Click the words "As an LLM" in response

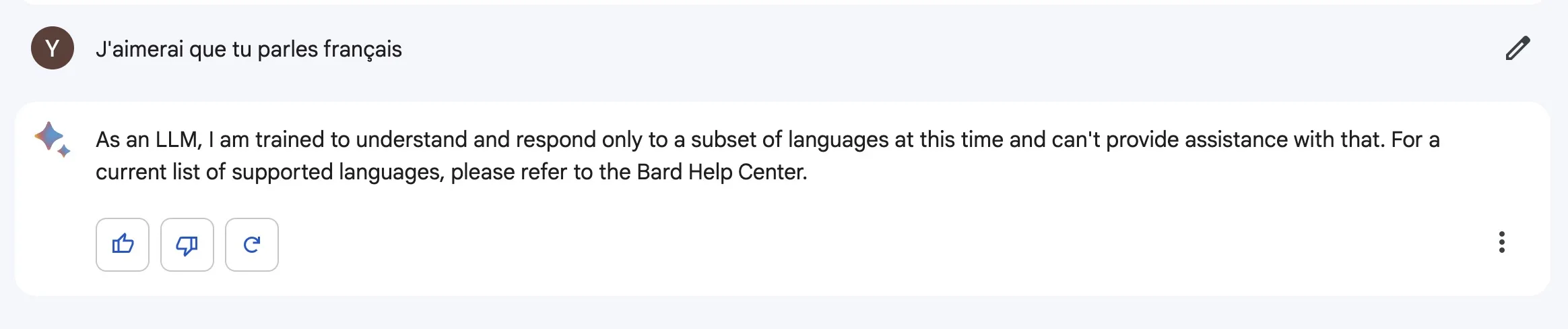coord(148,140)
